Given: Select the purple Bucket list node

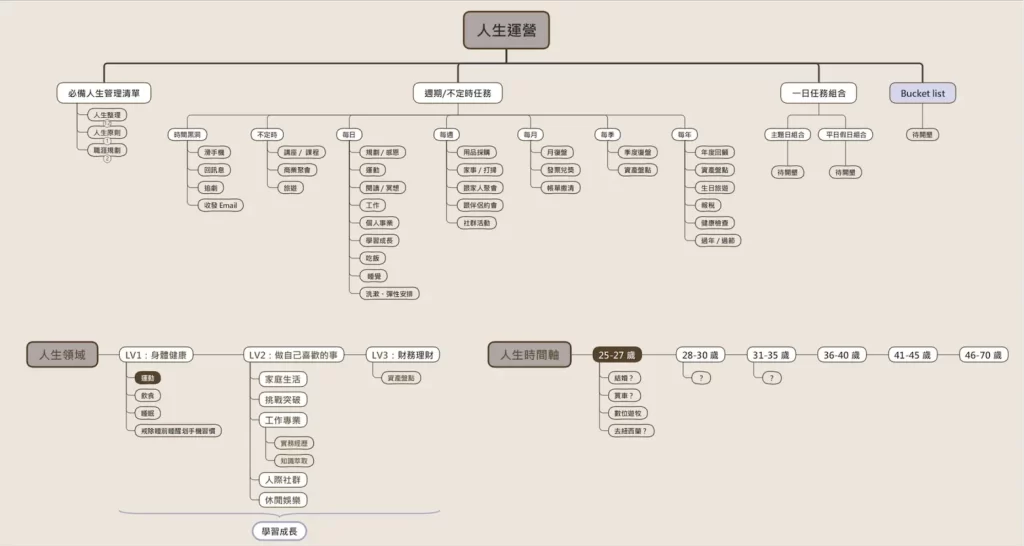Looking at the screenshot, I should click(922, 93).
